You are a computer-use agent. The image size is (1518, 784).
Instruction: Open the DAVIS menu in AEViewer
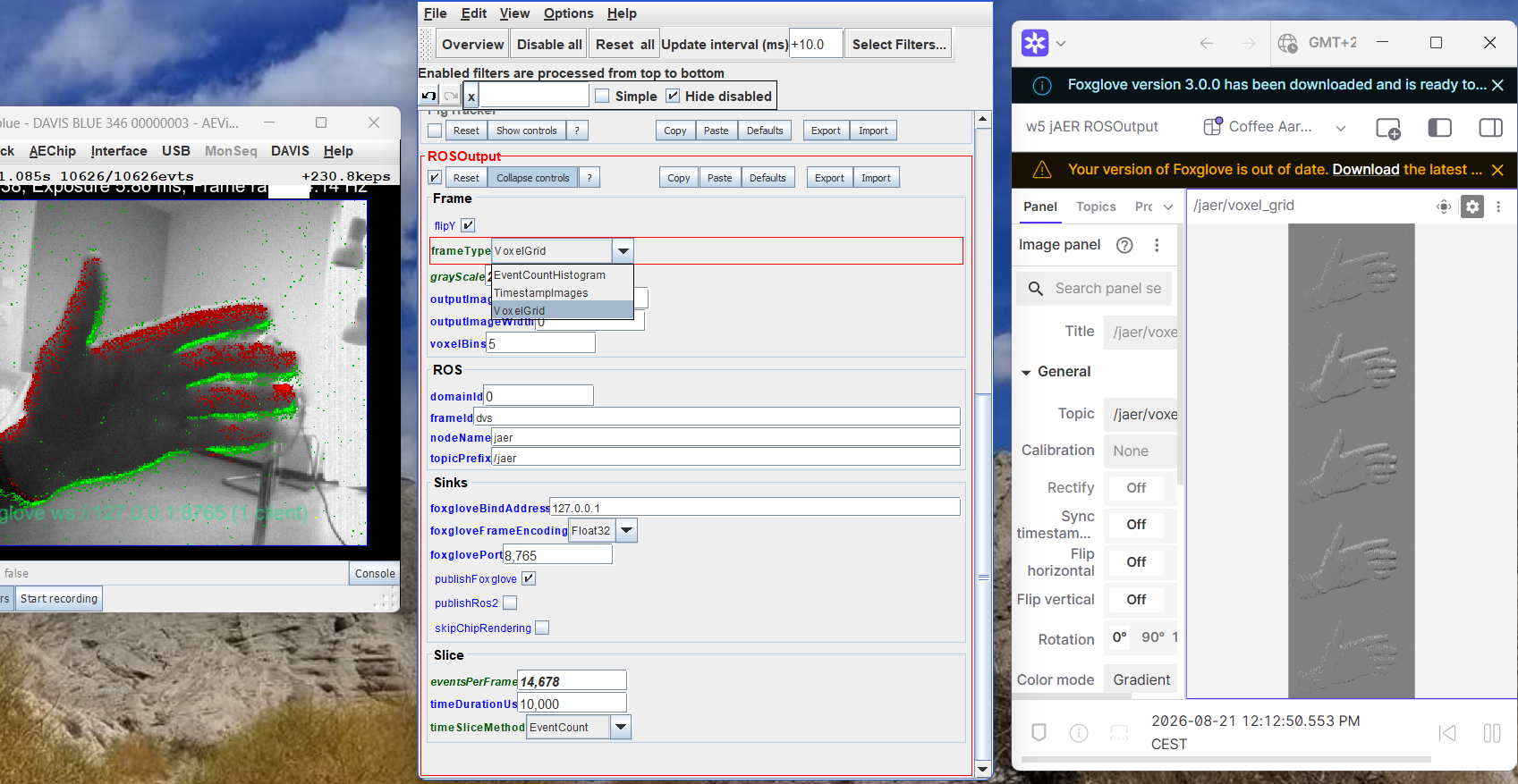290,151
